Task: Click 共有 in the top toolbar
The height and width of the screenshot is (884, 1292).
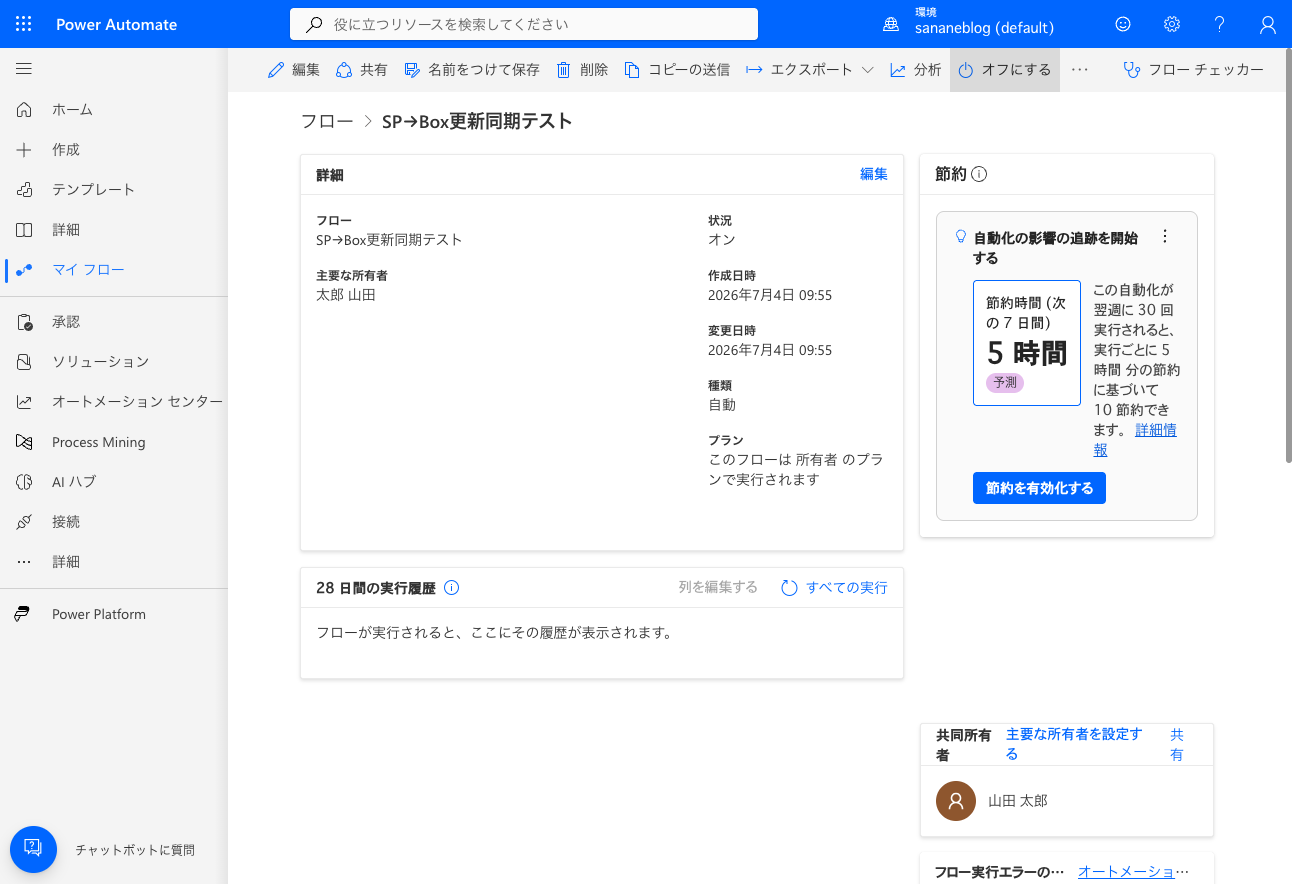Action: pos(362,70)
